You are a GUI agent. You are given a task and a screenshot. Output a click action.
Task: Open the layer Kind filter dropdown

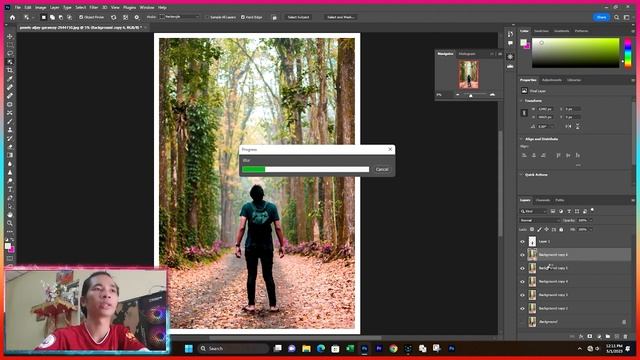(x=533, y=211)
